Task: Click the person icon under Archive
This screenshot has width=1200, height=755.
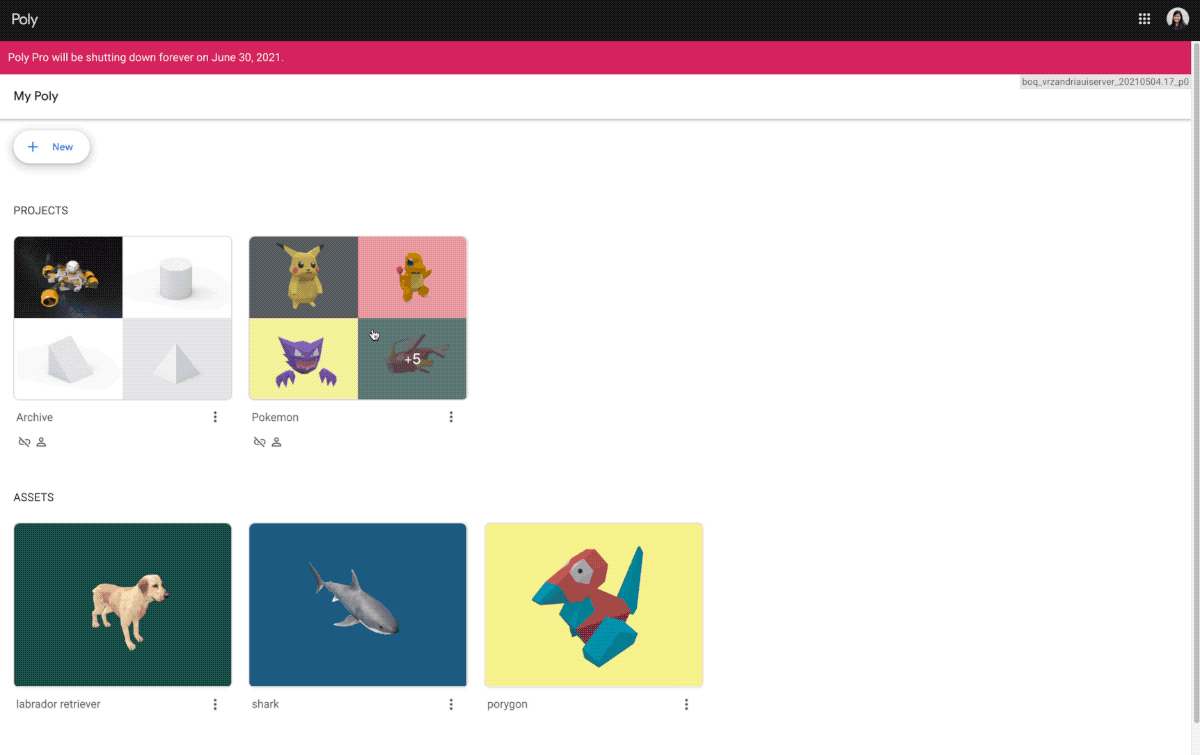Action: point(42,442)
